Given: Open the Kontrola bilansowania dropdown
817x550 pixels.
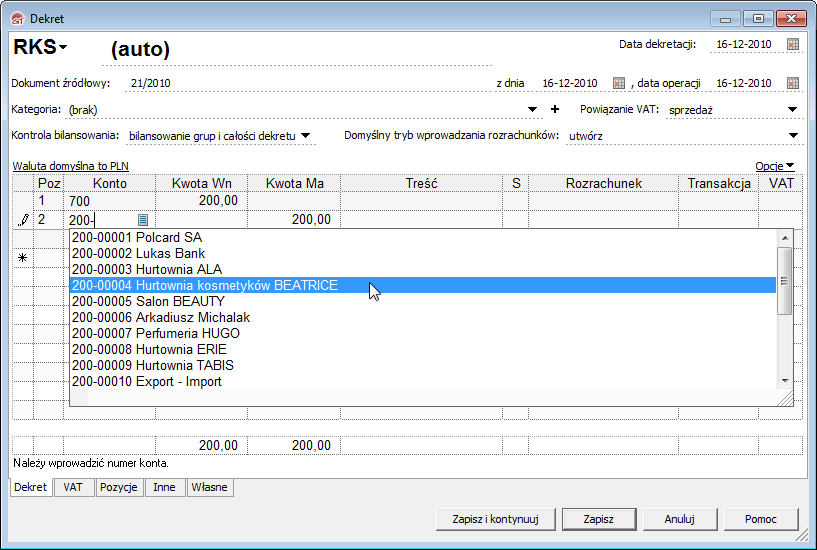Looking at the screenshot, I should (307, 135).
